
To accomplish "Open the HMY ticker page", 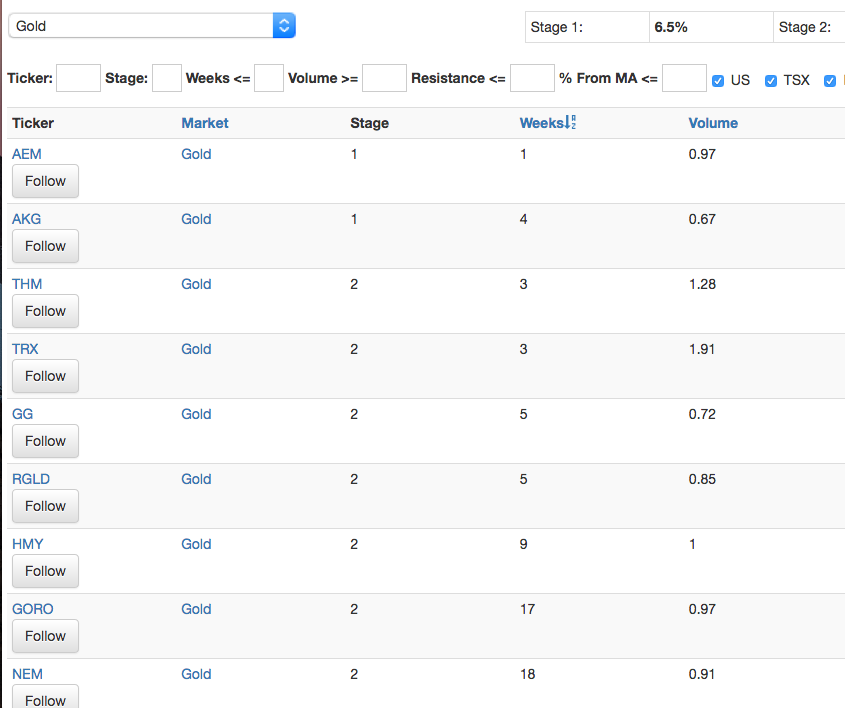I will coord(28,544).
